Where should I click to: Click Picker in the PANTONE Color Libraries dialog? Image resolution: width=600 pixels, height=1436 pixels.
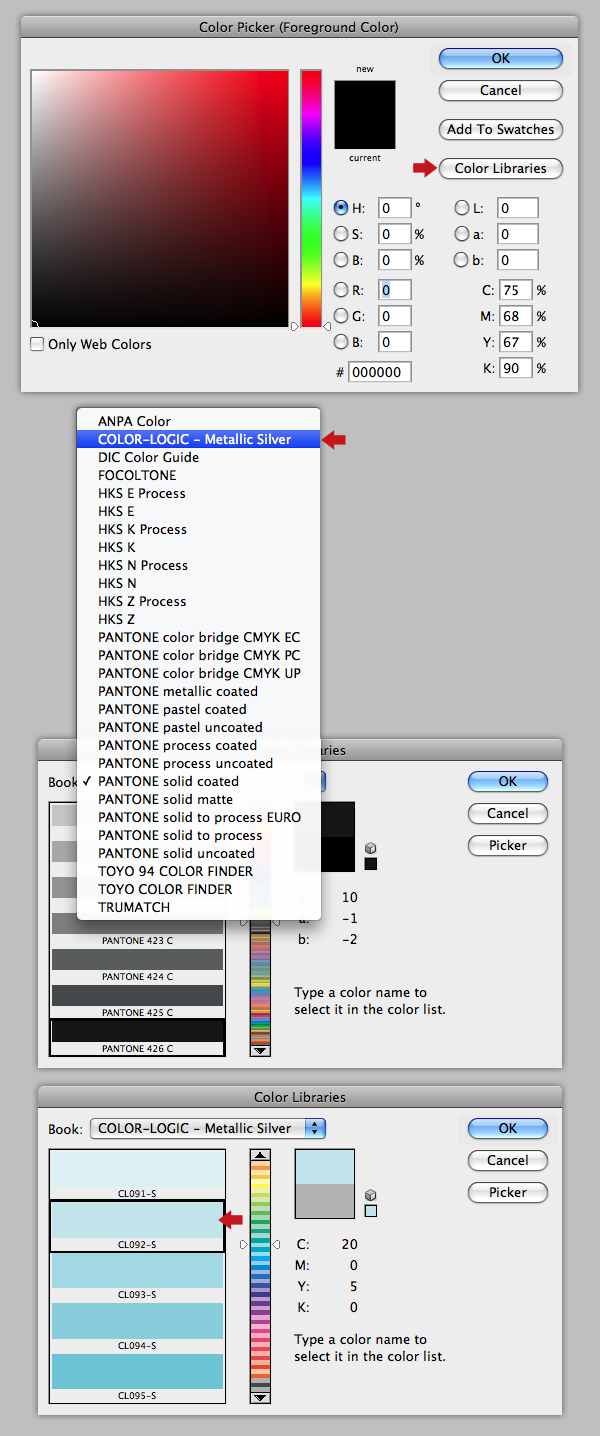[508, 845]
